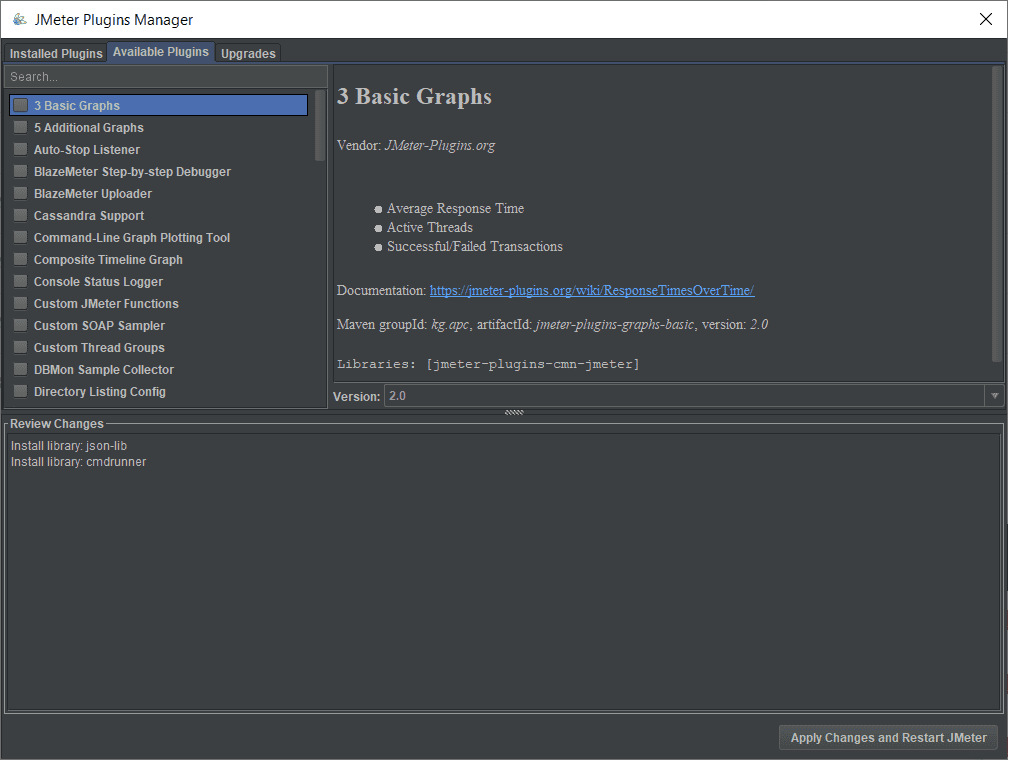Click the '3 Basic Graphs' heading
This screenshot has width=1012, height=763.
click(x=416, y=96)
